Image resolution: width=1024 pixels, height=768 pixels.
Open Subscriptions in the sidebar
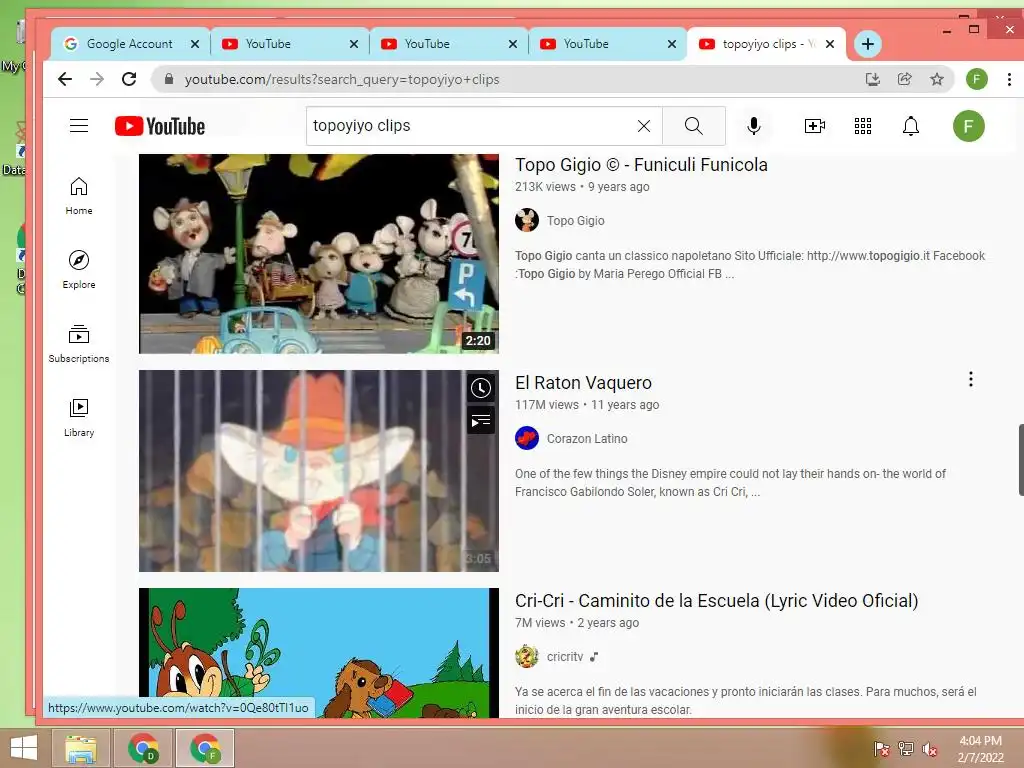pyautogui.click(x=79, y=344)
